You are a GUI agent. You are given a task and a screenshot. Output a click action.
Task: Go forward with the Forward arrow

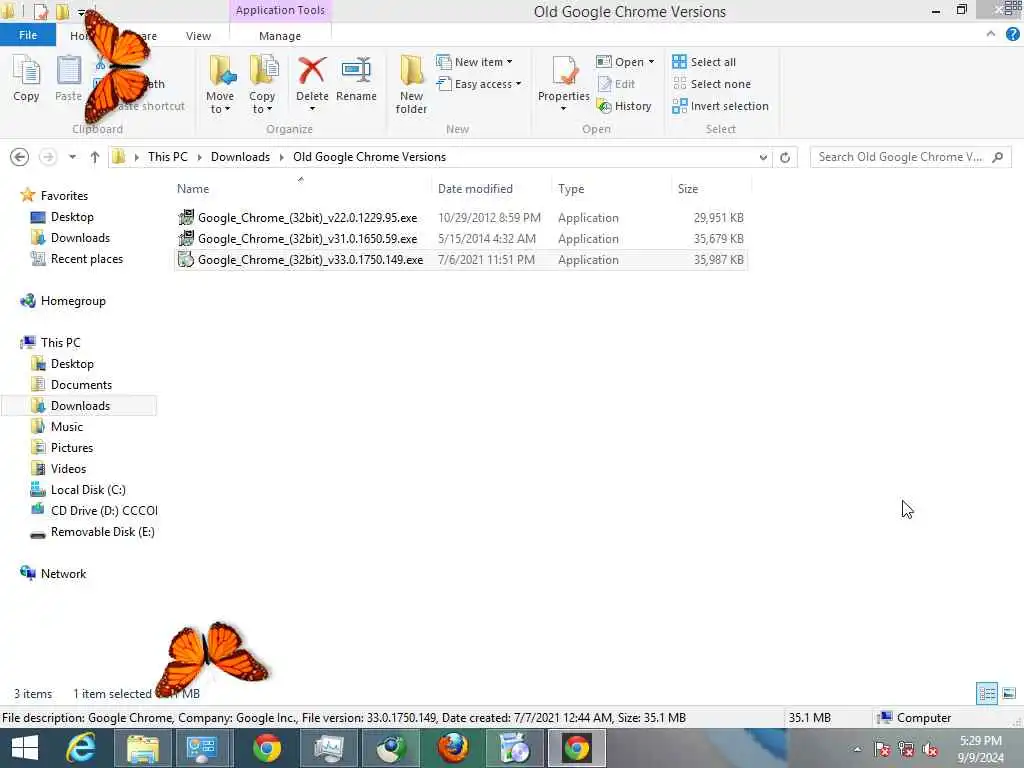(x=48, y=157)
